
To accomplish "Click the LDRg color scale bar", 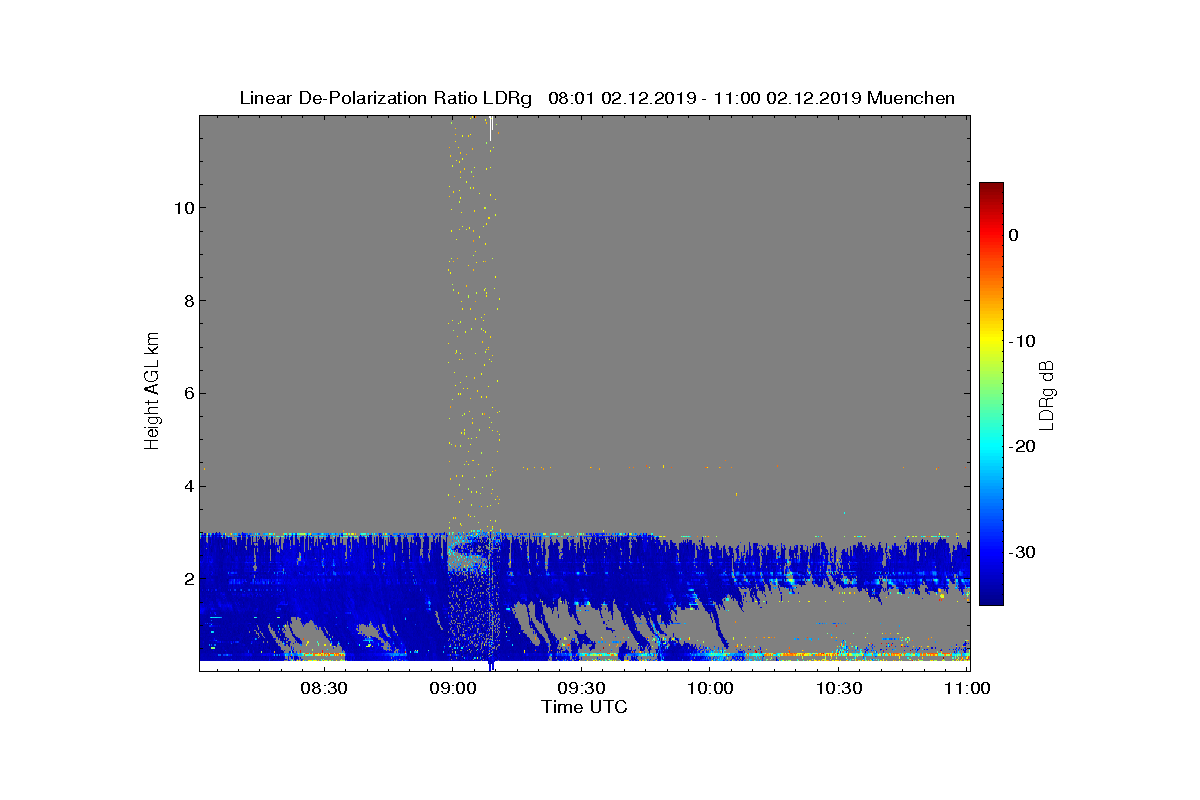I will (991, 394).
